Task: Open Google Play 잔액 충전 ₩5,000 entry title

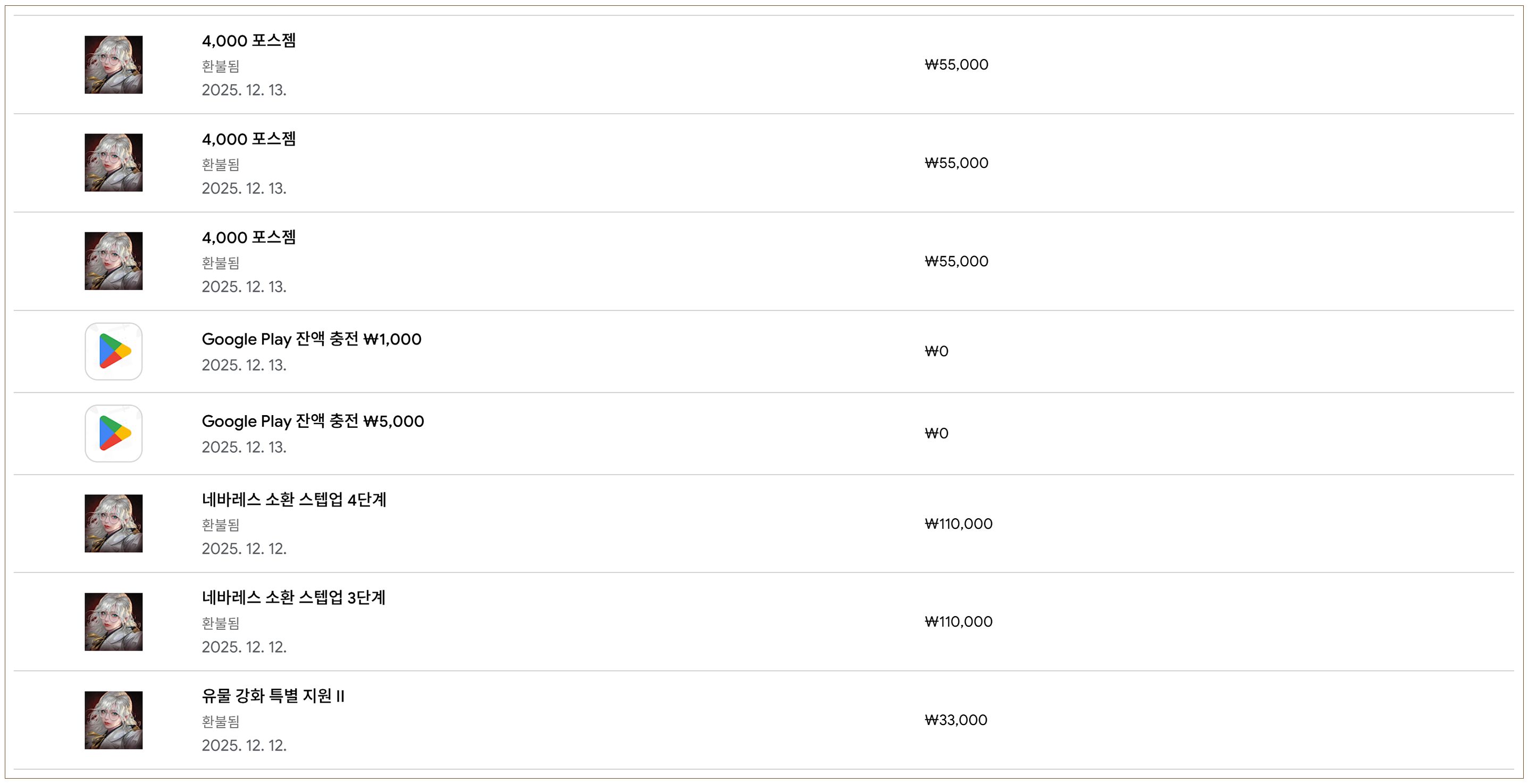Action: pos(313,421)
